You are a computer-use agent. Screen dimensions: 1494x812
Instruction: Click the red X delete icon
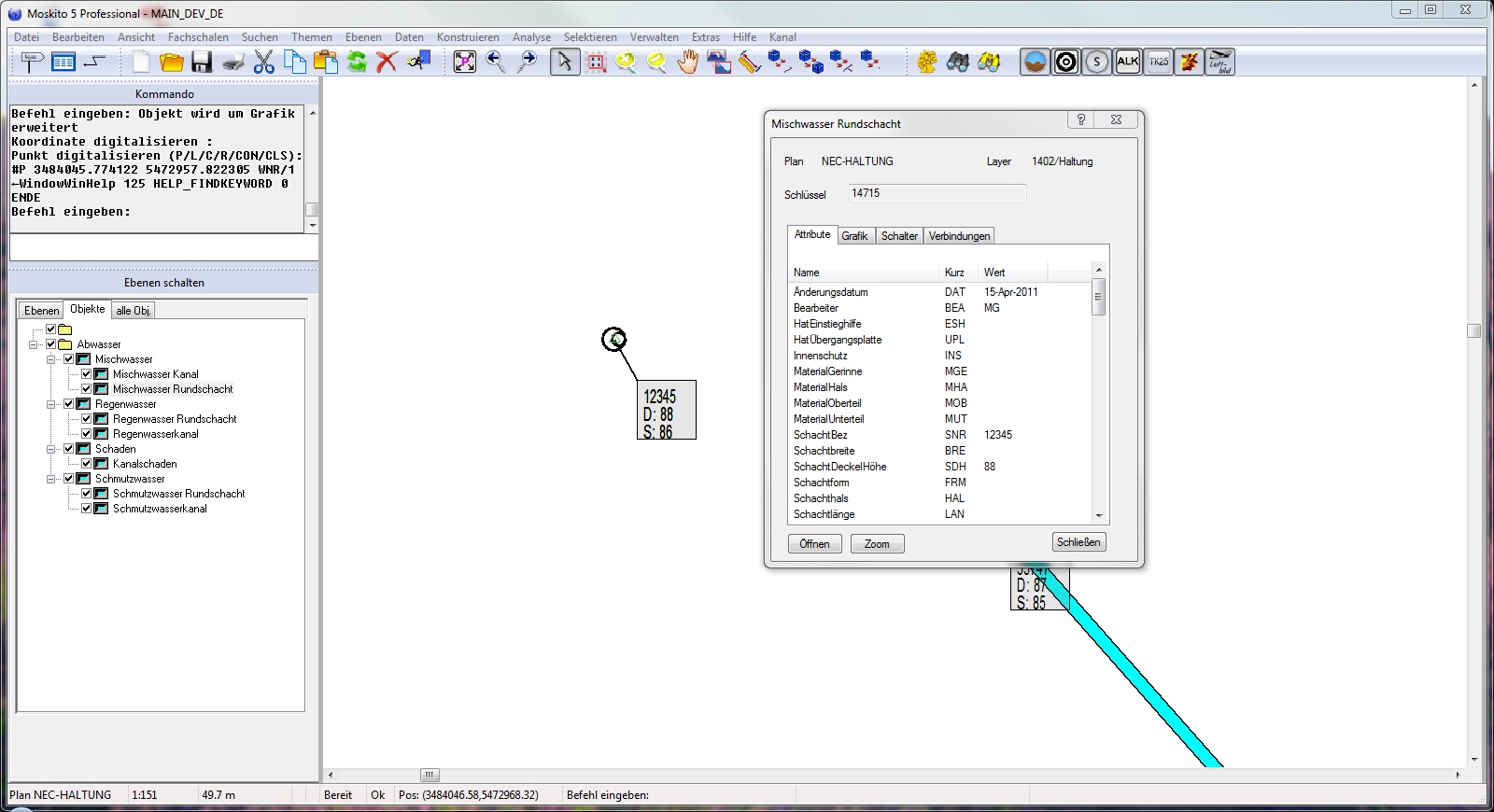pos(387,63)
